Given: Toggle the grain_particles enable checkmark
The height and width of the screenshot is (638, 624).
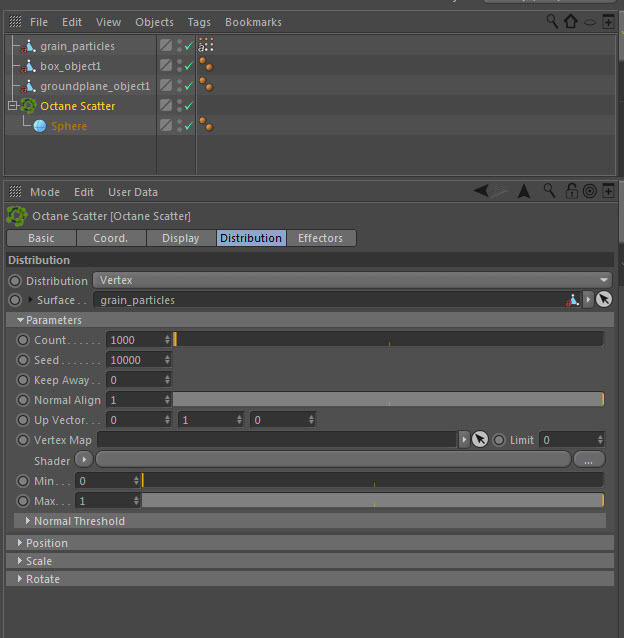Looking at the screenshot, I should 188,46.
